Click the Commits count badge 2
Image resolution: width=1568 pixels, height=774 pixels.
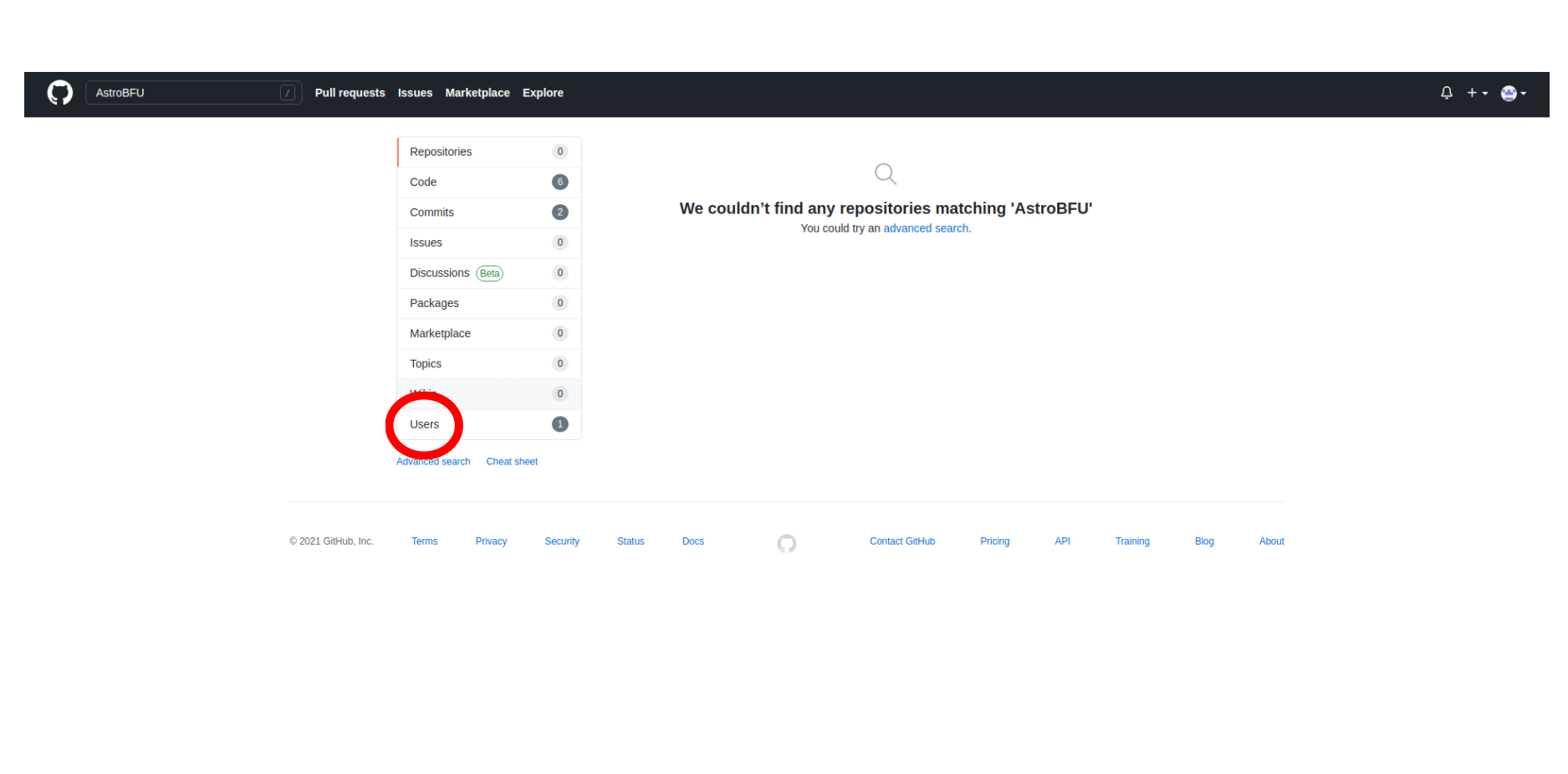click(560, 213)
